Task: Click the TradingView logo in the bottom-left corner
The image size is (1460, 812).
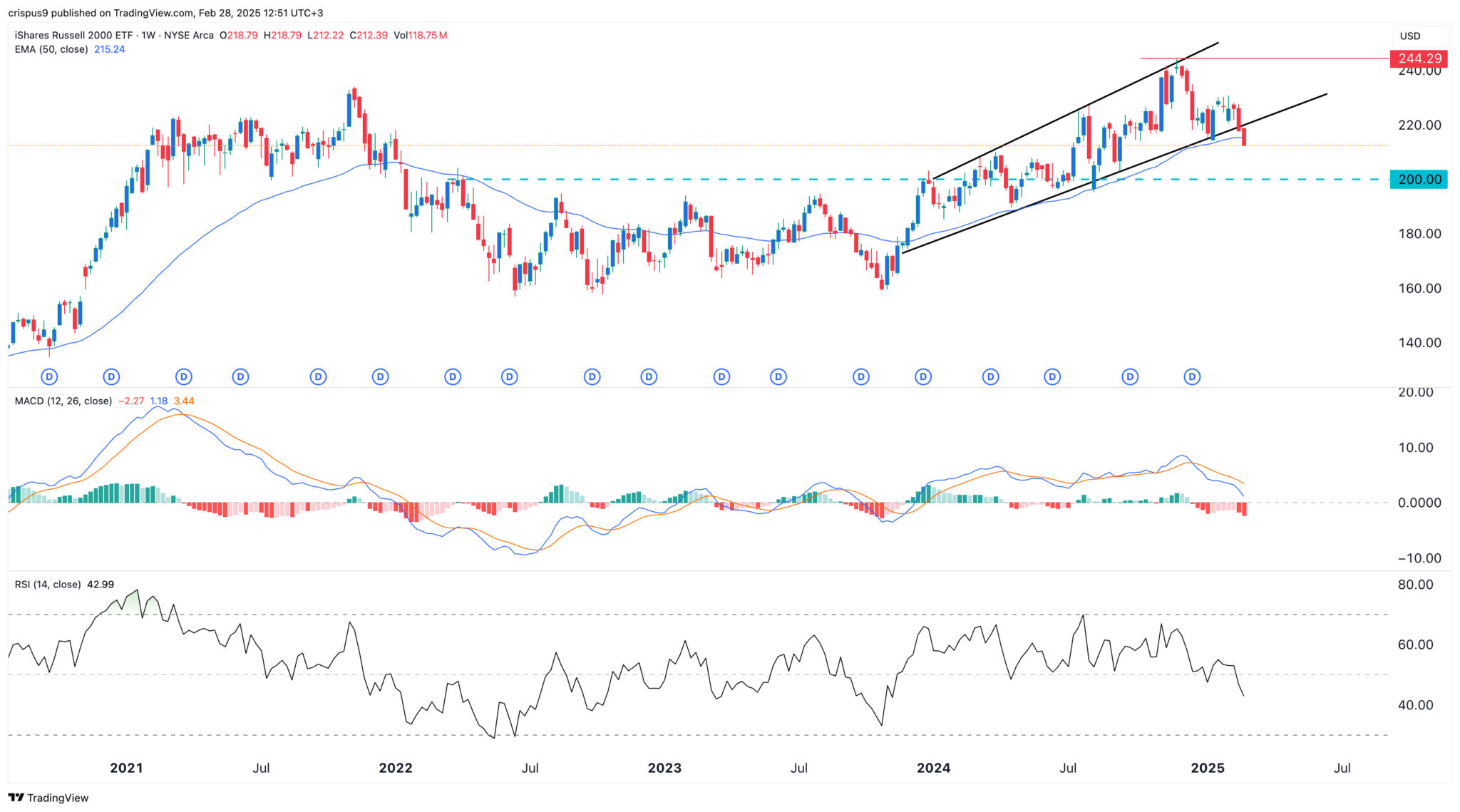Action: click(47, 798)
